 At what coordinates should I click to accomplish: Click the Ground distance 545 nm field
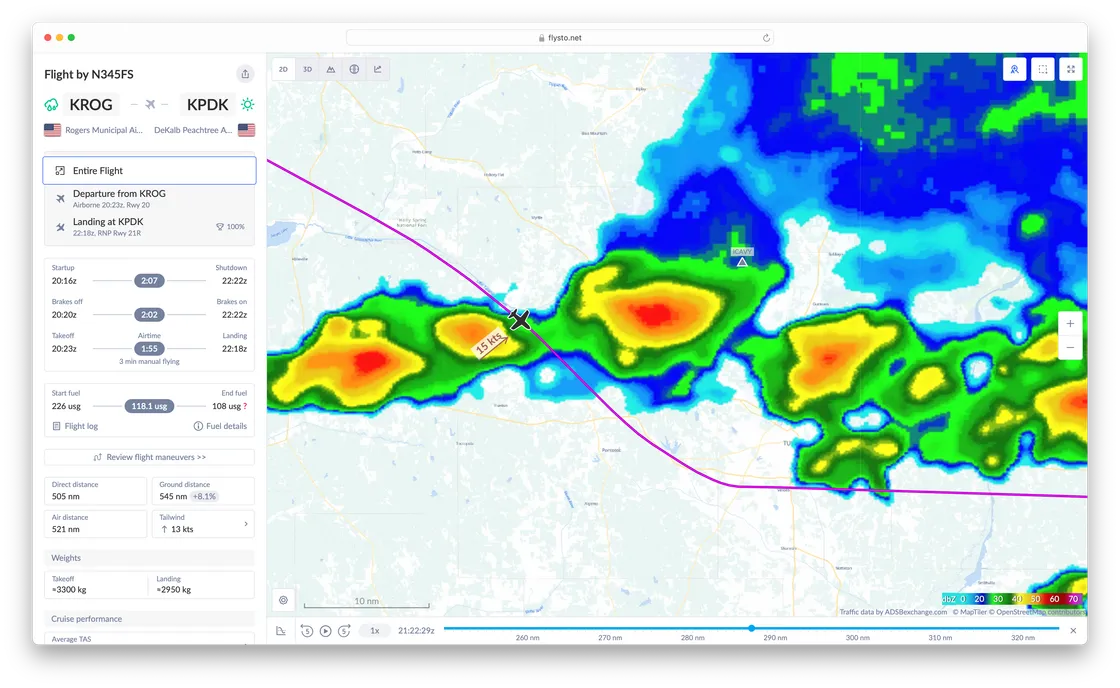point(203,491)
